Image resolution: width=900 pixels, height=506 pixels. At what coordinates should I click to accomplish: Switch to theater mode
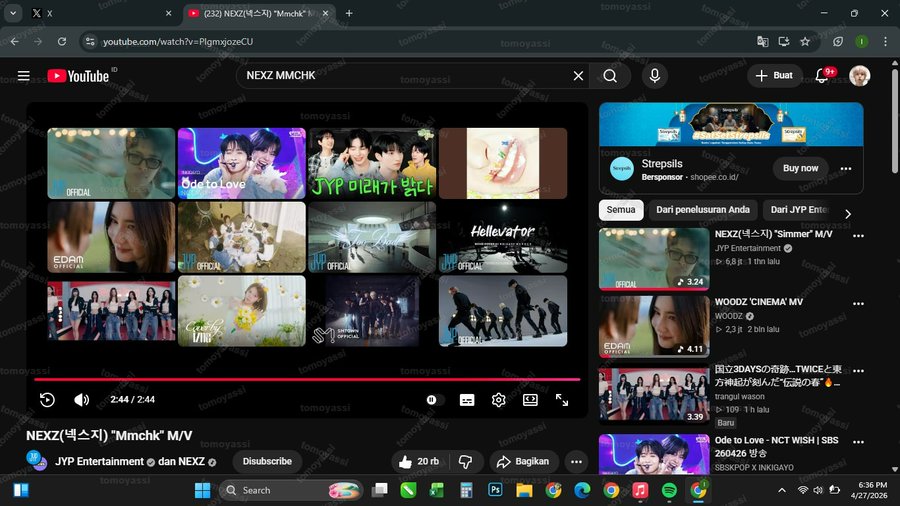tap(530, 400)
